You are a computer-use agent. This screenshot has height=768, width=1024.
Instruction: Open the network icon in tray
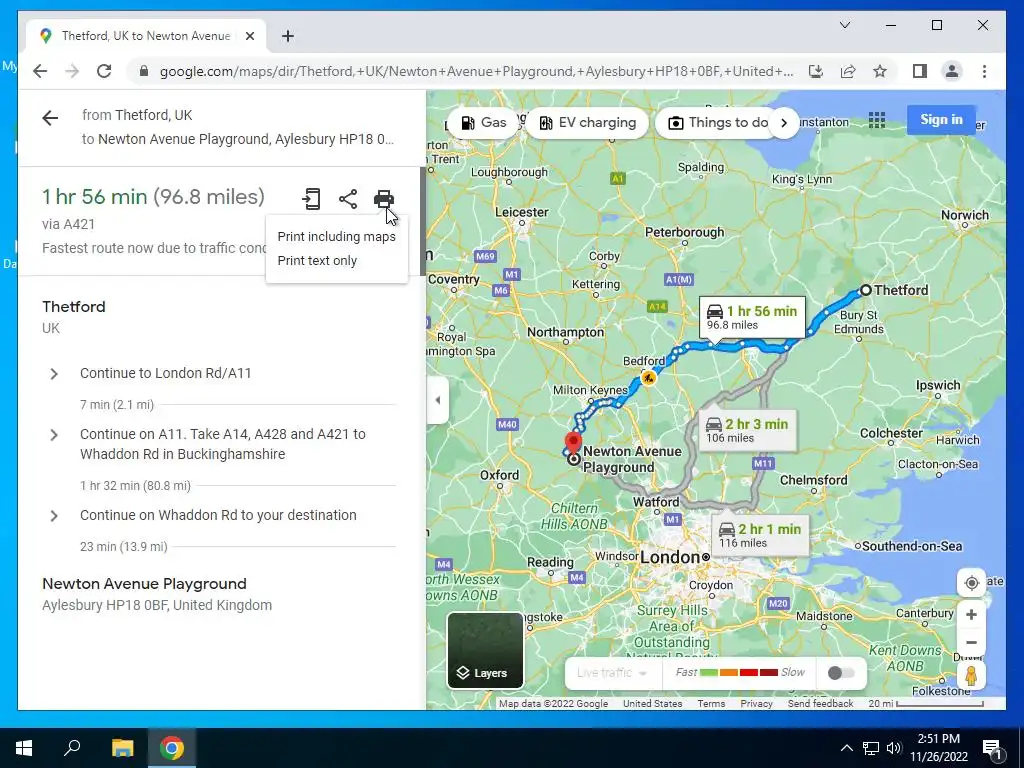(871, 748)
